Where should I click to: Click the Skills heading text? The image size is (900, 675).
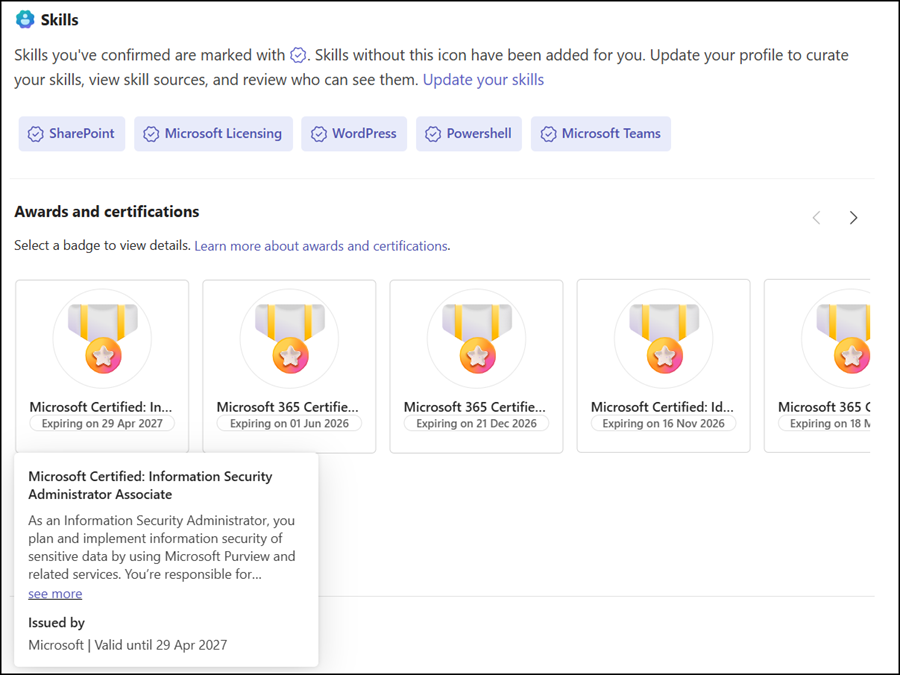[60, 20]
